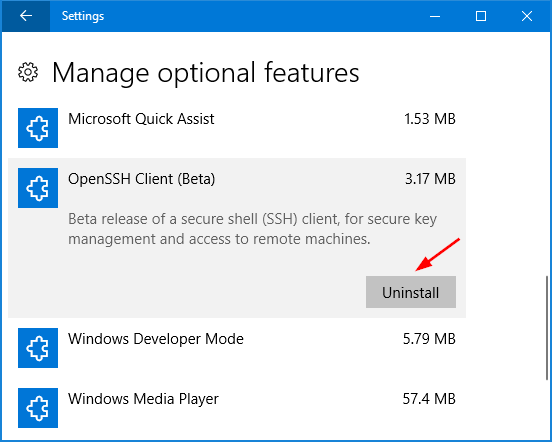Click the vertical scrollbar thumb
Viewport: 552px width, 442px height.
point(547,328)
